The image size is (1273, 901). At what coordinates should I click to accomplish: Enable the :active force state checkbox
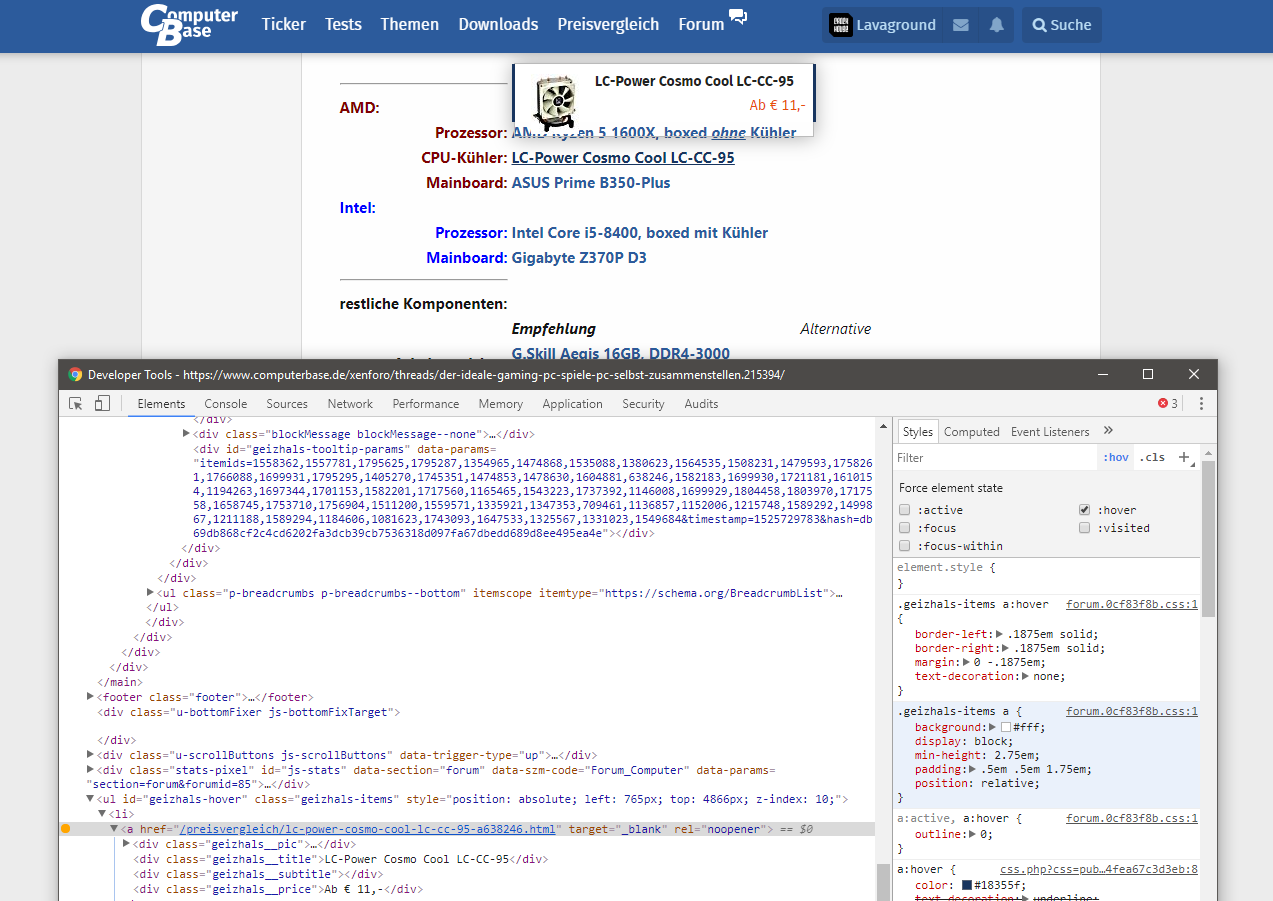pyautogui.click(x=904, y=510)
